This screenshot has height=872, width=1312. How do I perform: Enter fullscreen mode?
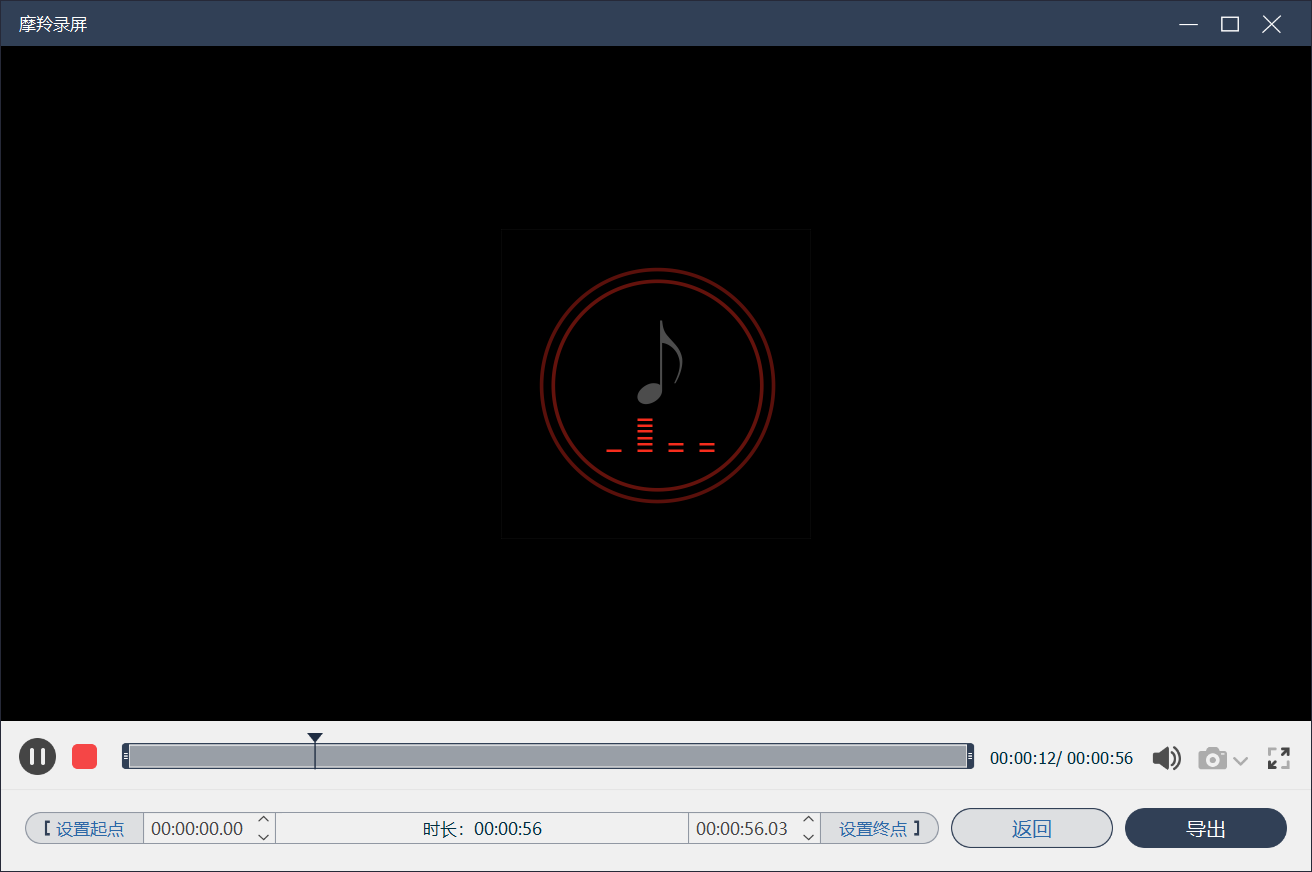pos(1278,758)
